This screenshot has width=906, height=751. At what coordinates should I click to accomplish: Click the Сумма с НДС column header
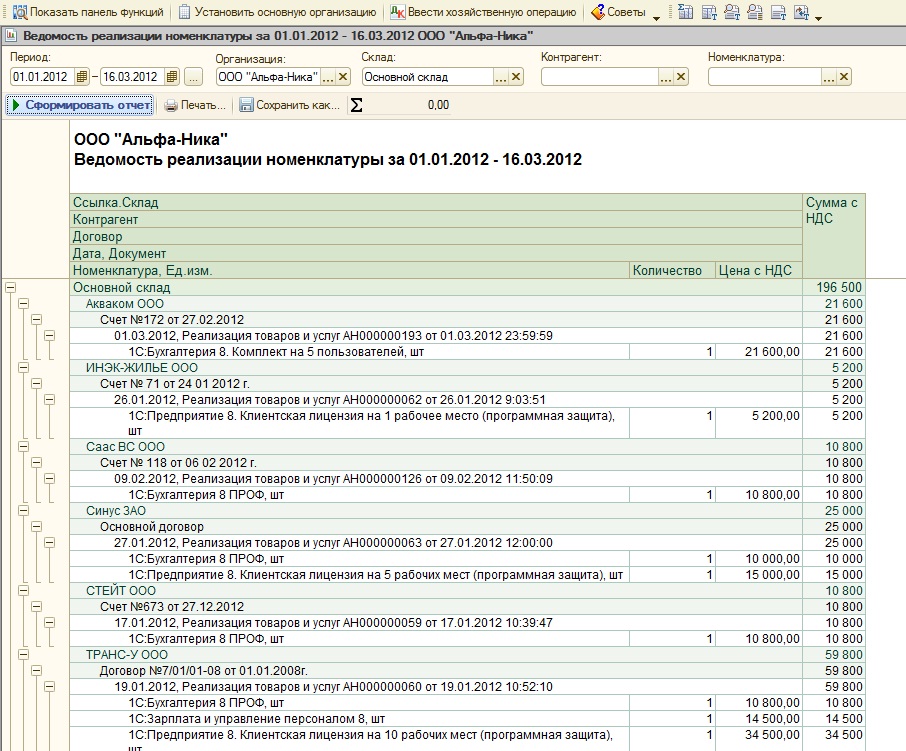[x=834, y=236]
